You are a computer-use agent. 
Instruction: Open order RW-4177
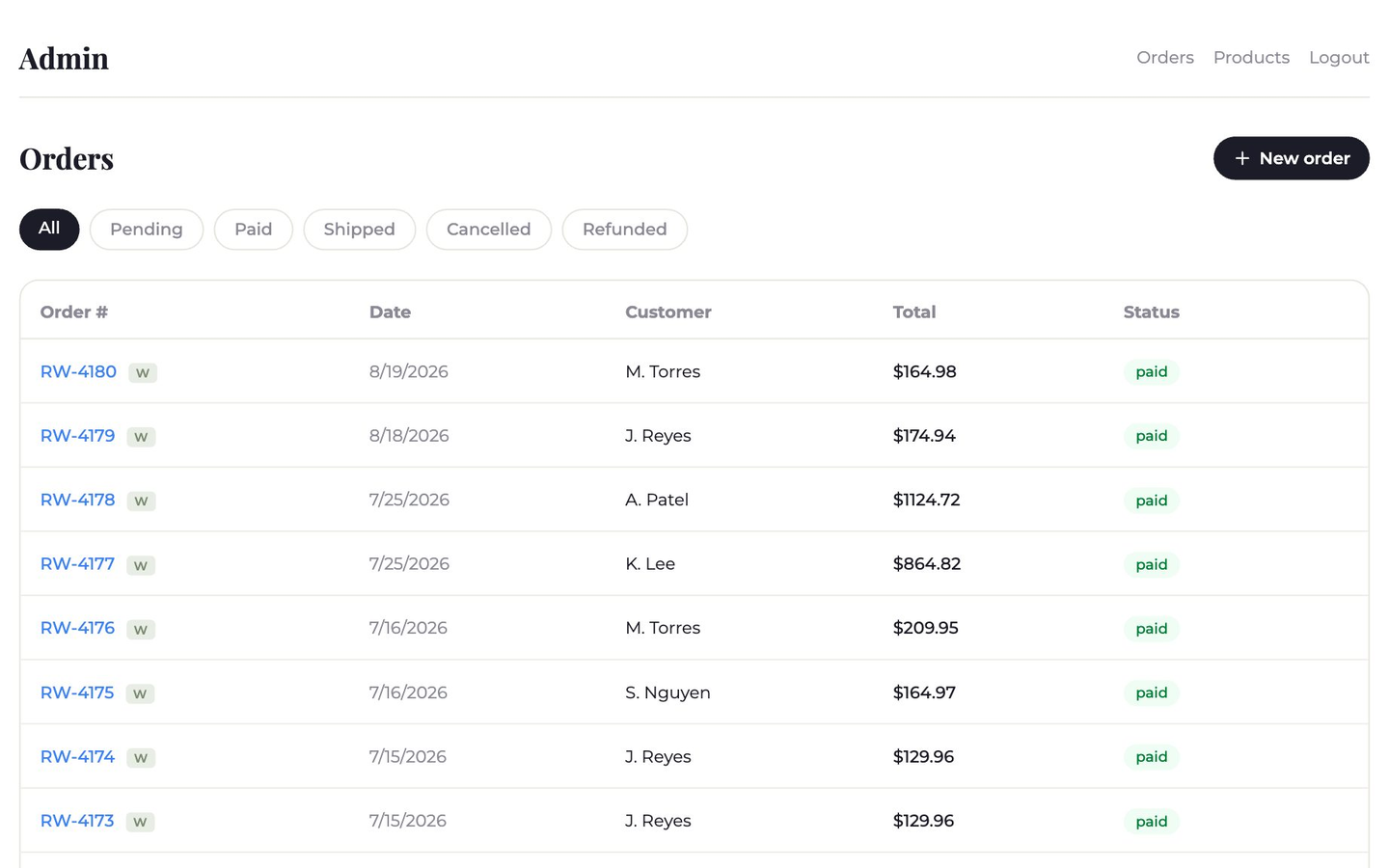coord(77,564)
